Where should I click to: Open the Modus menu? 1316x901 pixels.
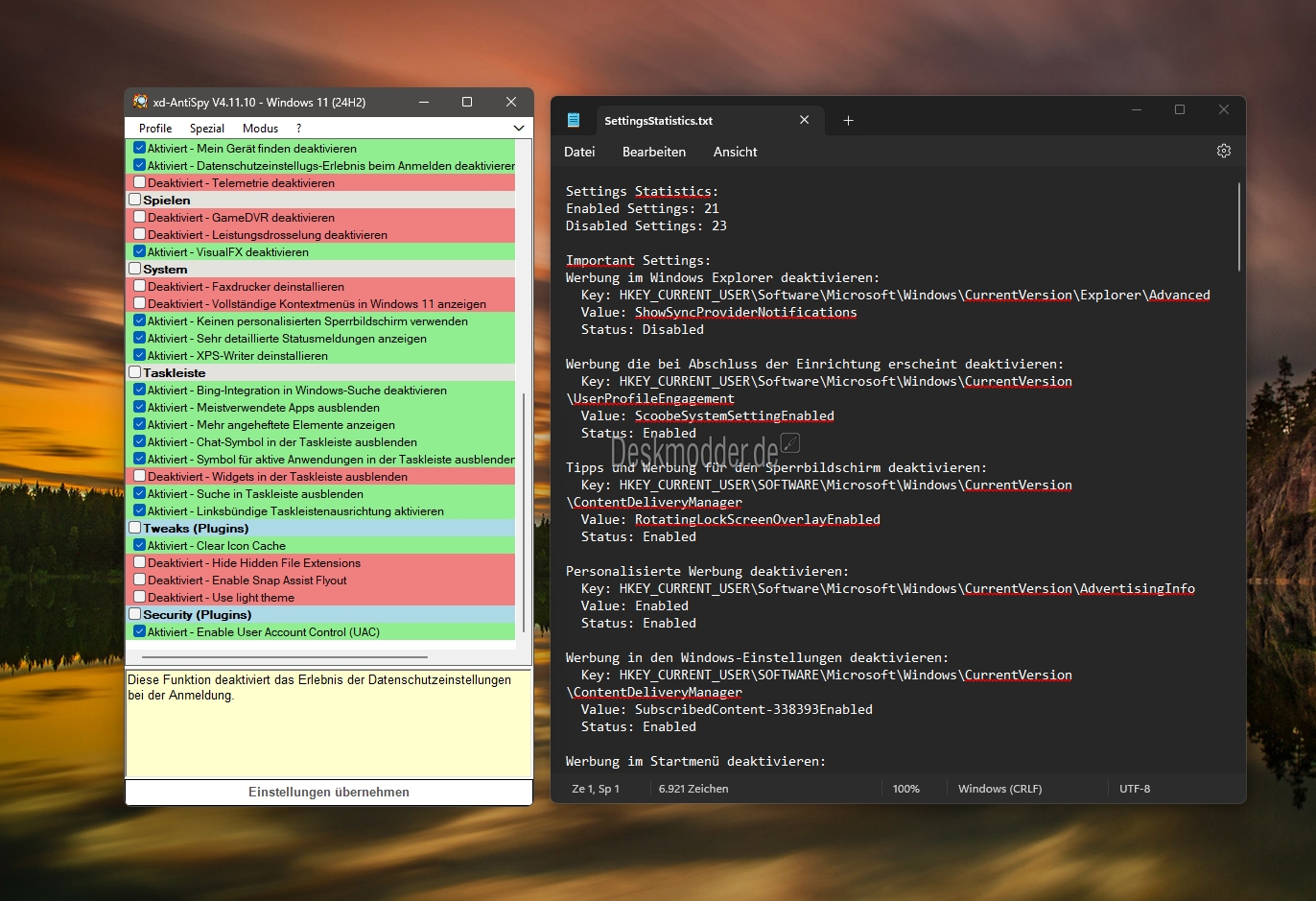pyautogui.click(x=260, y=128)
